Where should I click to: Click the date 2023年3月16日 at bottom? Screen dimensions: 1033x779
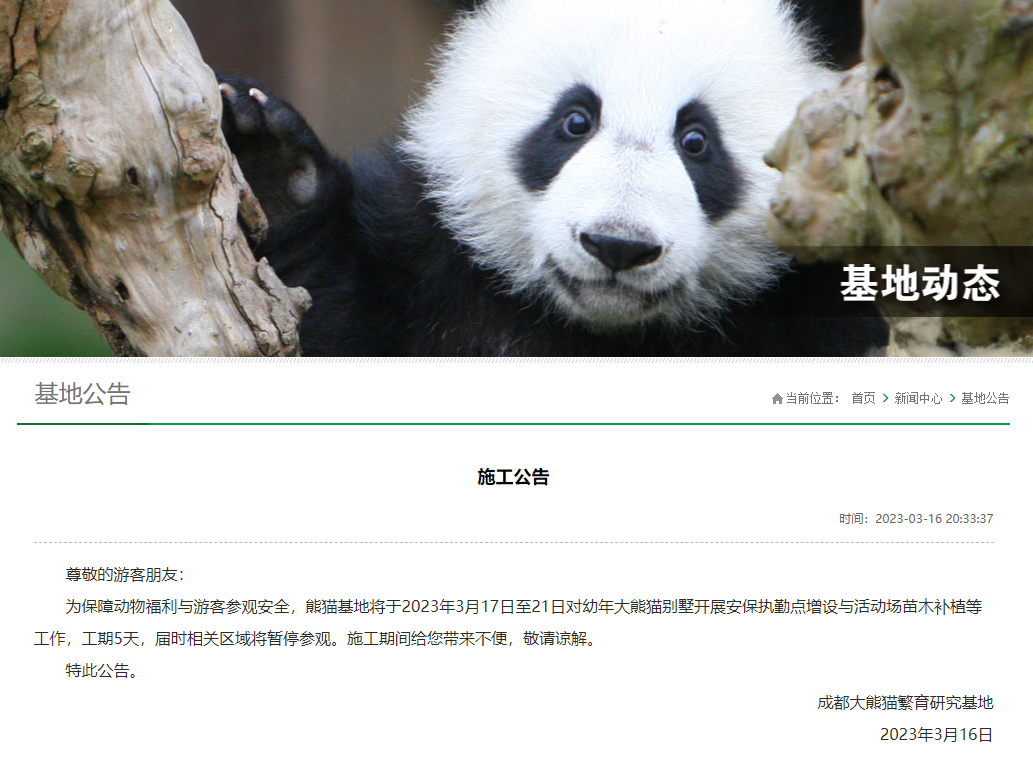point(936,734)
